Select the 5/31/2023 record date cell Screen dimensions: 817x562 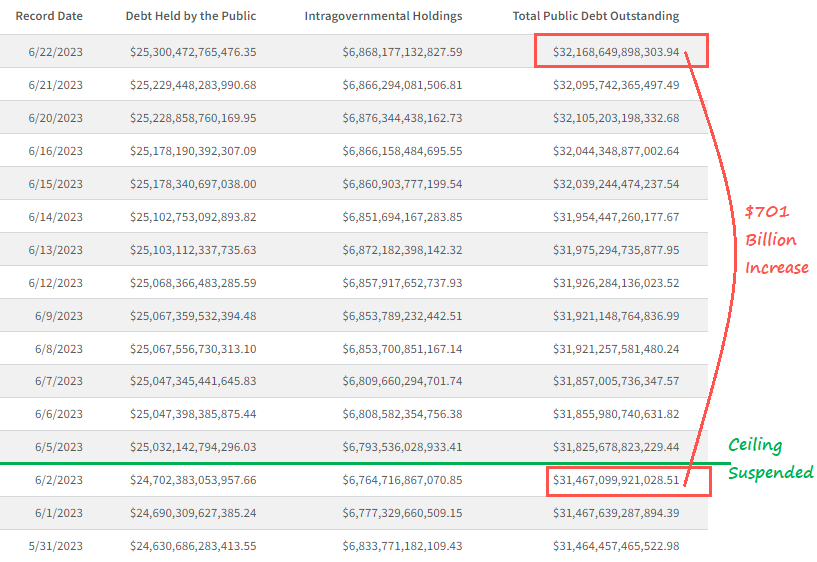pyautogui.click(x=56, y=546)
